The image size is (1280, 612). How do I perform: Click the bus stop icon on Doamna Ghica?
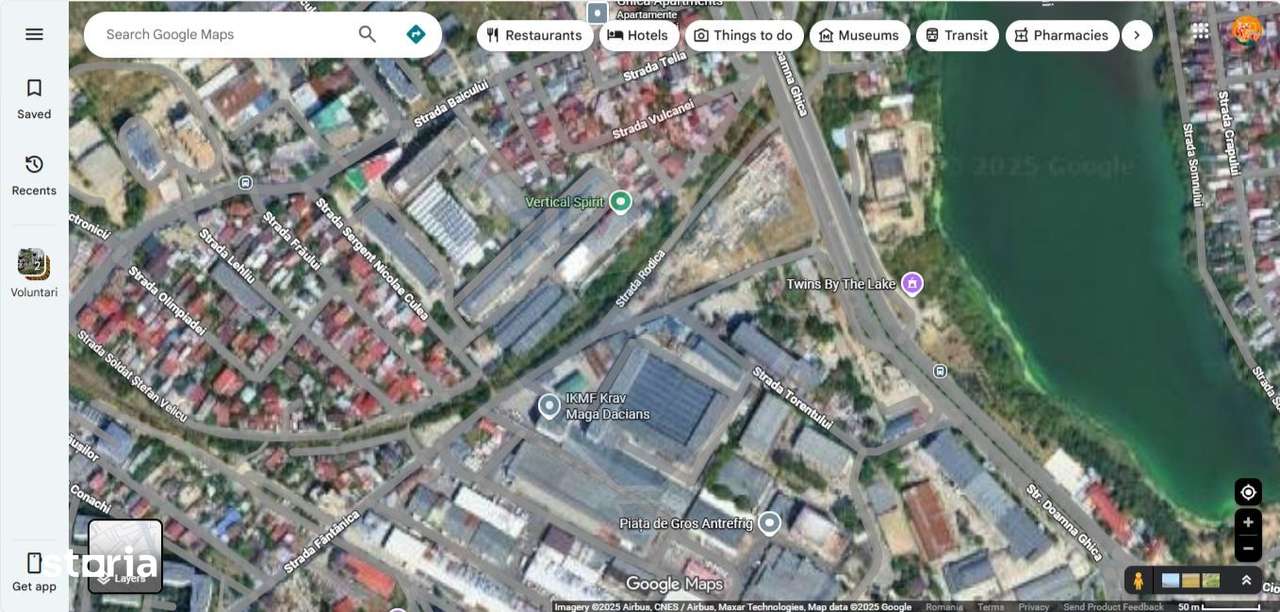(x=940, y=371)
